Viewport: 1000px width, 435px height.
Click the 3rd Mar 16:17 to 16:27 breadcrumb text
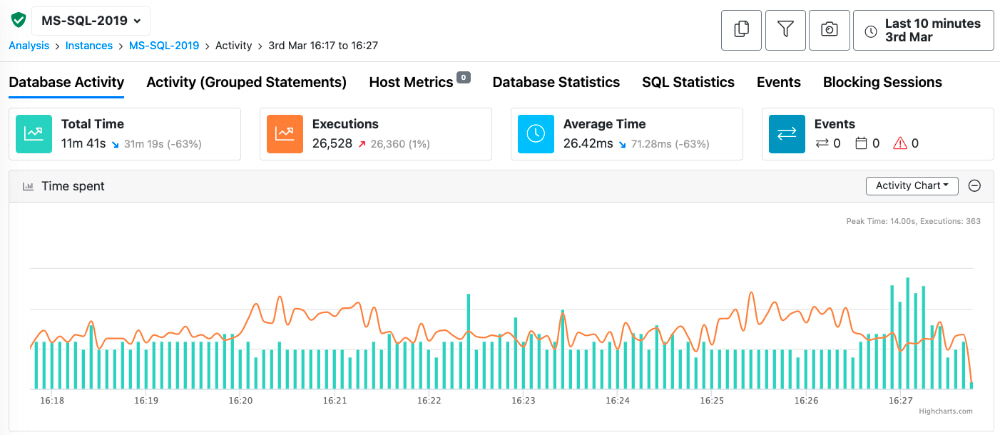[x=323, y=46]
